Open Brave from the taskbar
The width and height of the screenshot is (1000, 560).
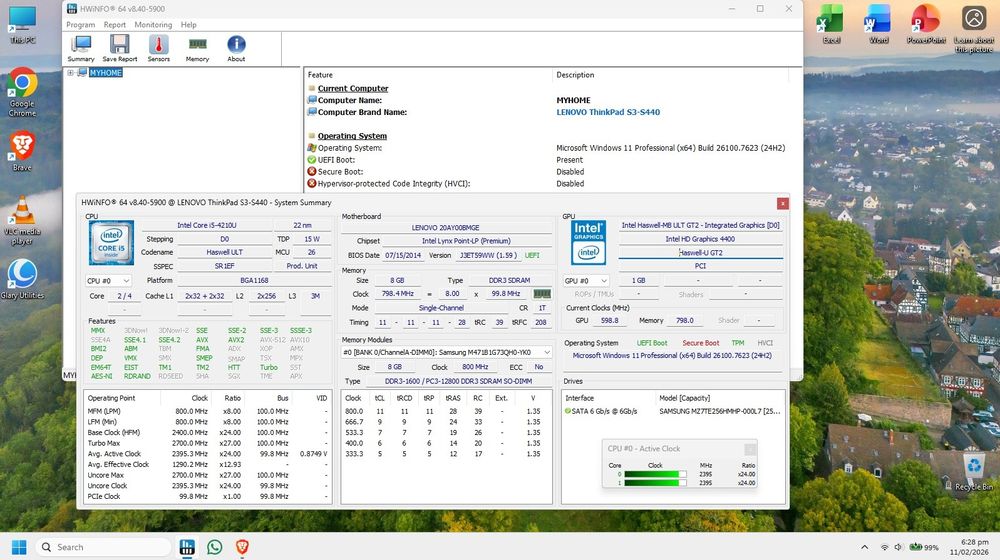[242, 547]
